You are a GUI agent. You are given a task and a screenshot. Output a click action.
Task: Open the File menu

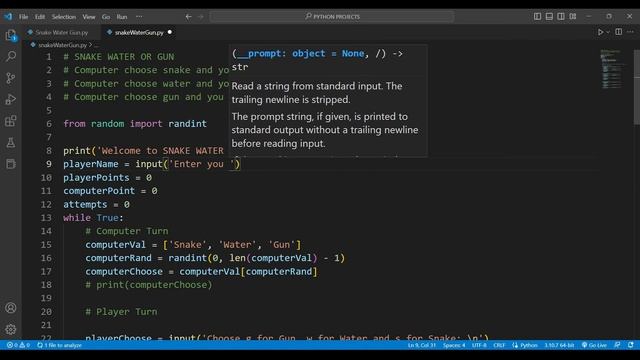click(x=24, y=17)
